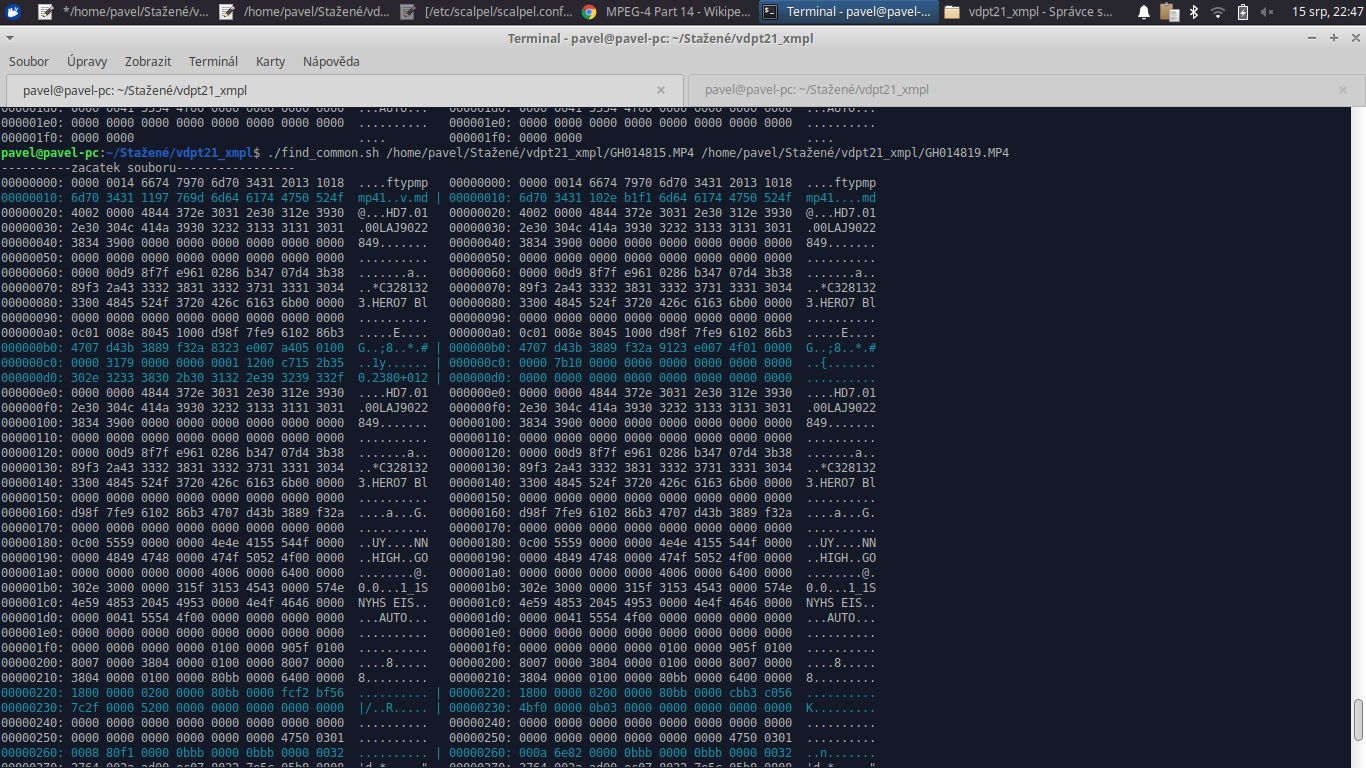1366x768 pixels.
Task: Open the Zobrazit menu
Action: point(148,61)
